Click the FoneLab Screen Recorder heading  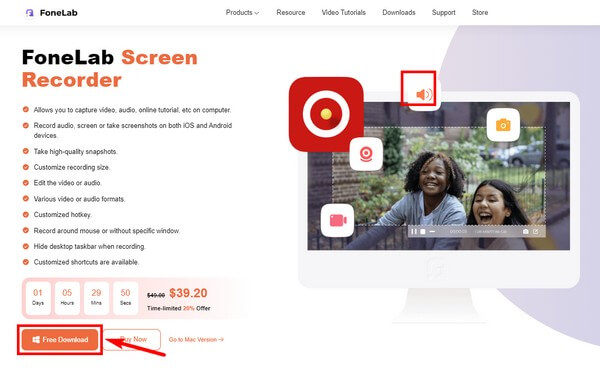pos(110,69)
